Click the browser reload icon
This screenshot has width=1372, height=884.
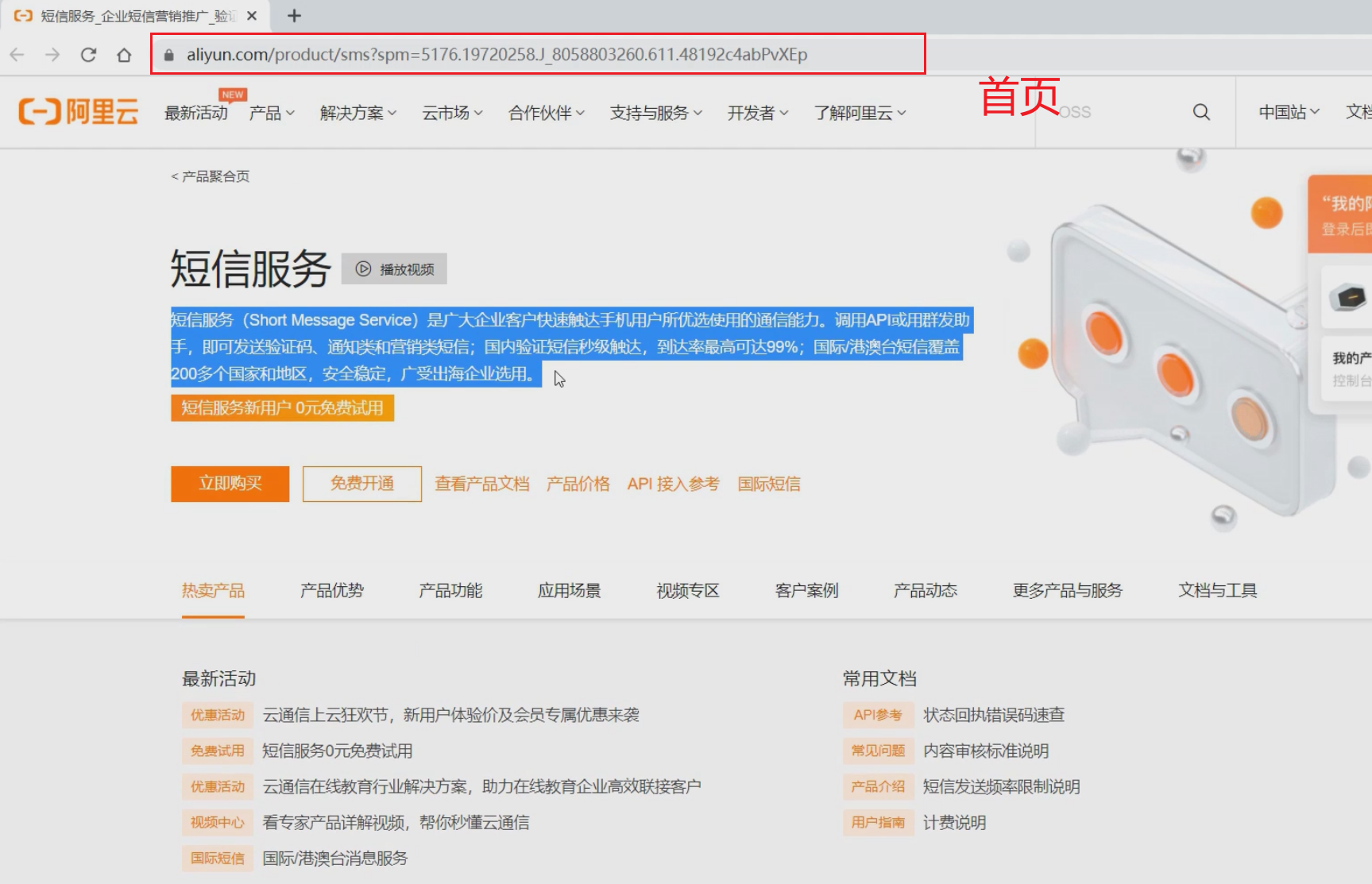pyautogui.click(x=88, y=55)
